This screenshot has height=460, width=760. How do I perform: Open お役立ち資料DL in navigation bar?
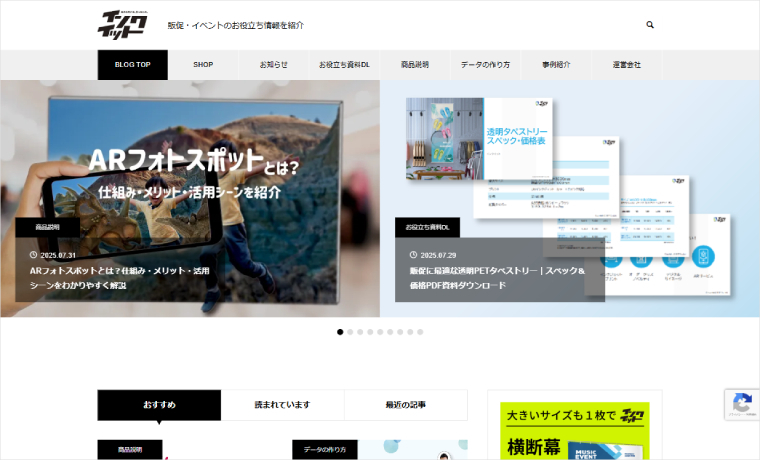(344, 65)
